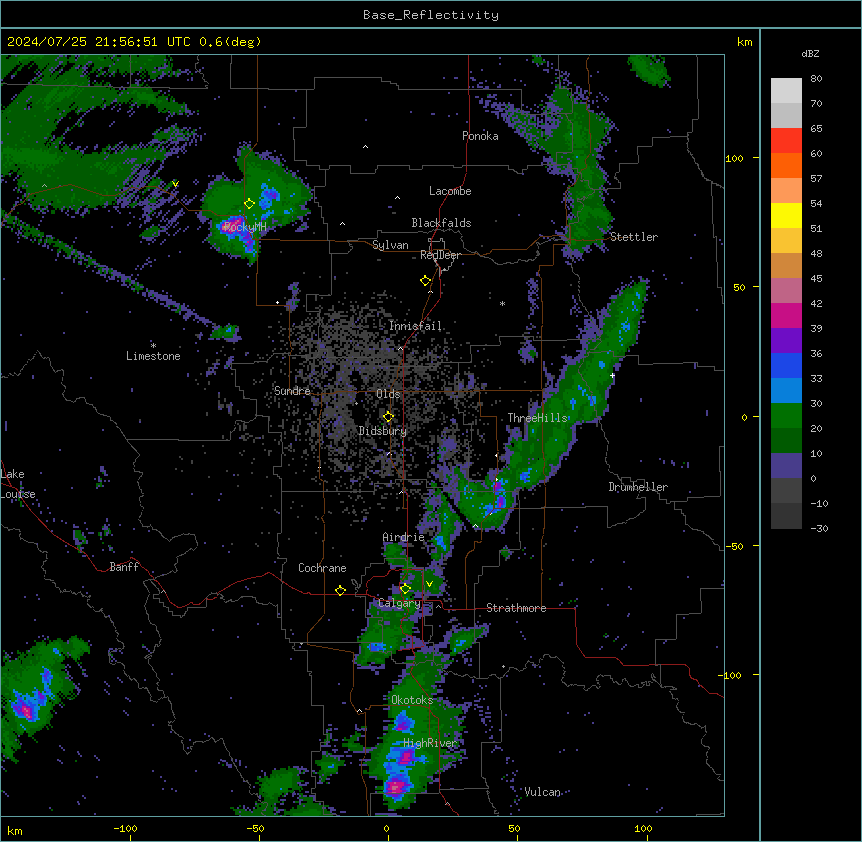Viewport: 862px width, 842px height.
Task: Click the Olds town label
Action: click(x=388, y=394)
